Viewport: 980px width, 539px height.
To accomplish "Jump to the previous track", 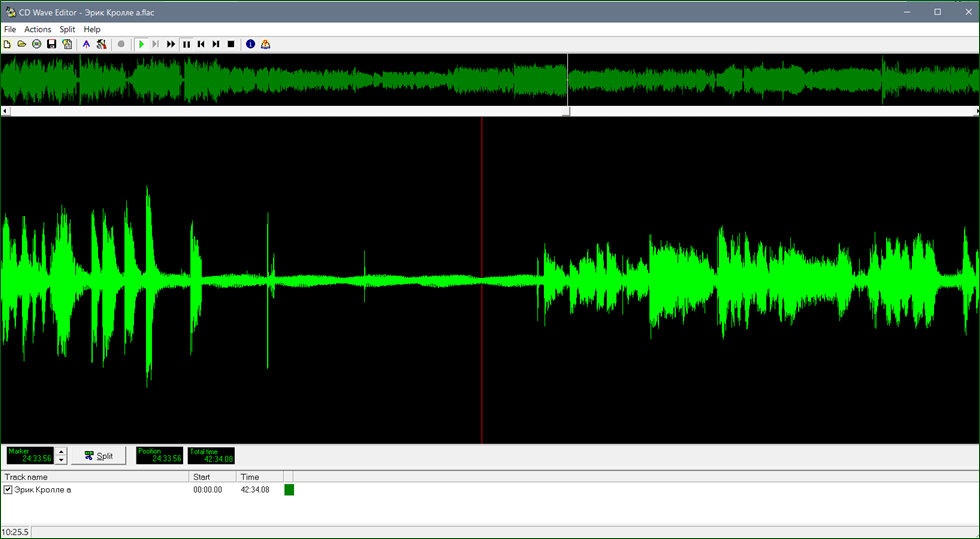I will point(201,44).
